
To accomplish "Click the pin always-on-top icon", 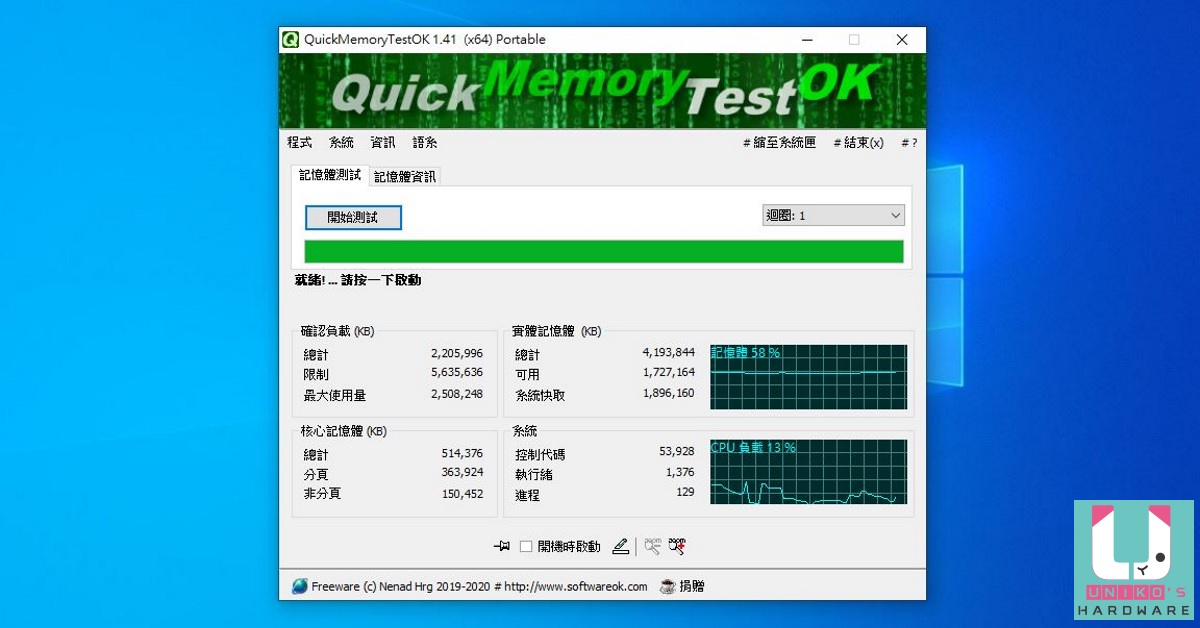I will tap(502, 546).
